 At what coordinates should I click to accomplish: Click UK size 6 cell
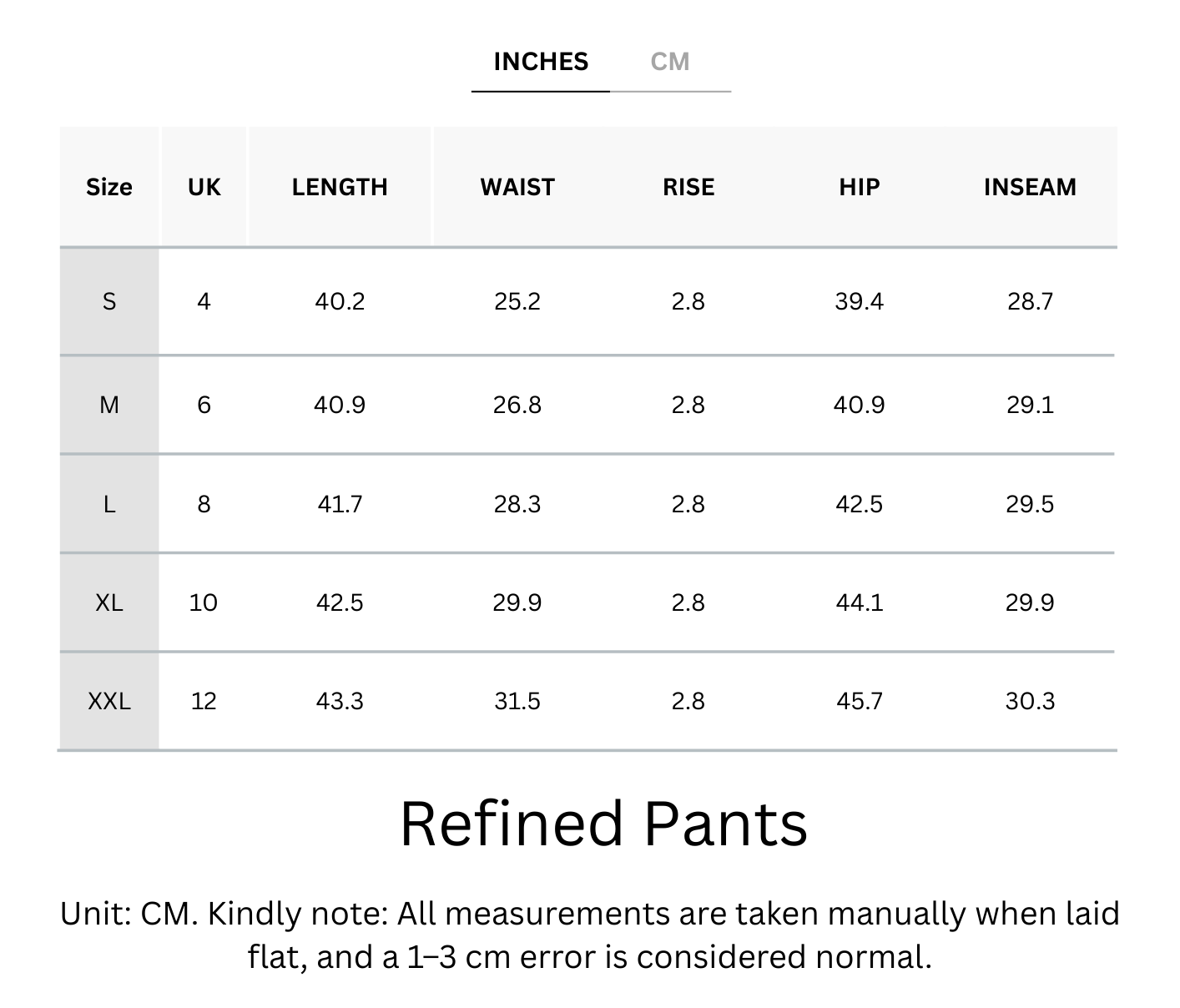tap(204, 405)
